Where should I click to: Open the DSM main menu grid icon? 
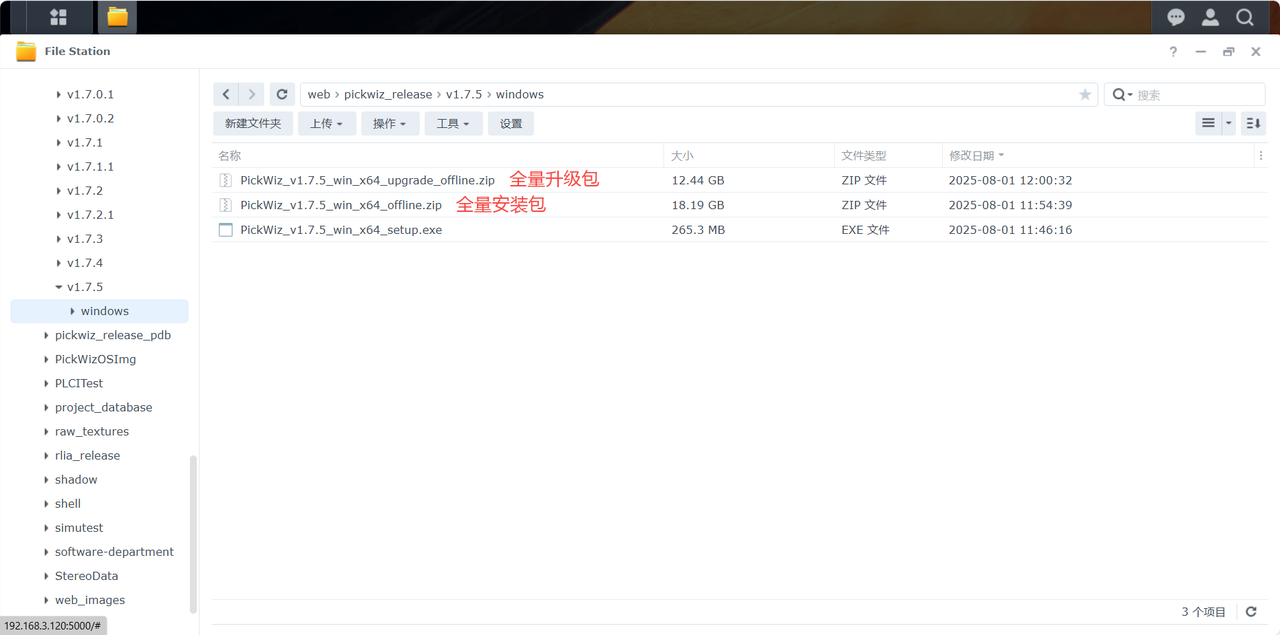(58, 17)
